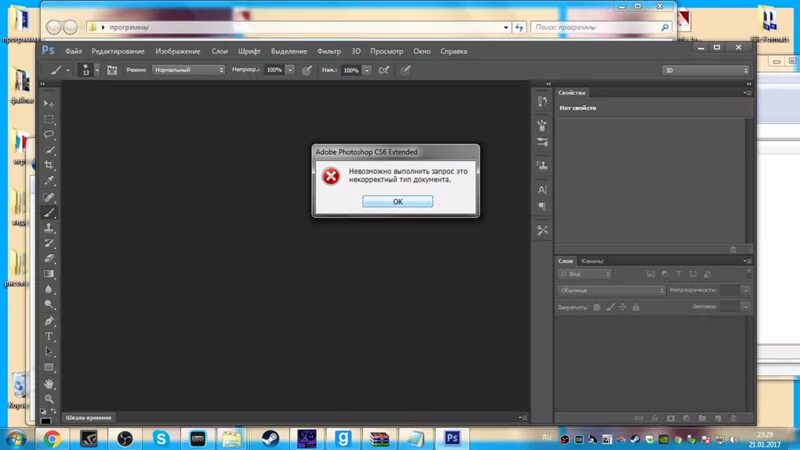Toggle lock all
800x450 pixels.
tap(636, 307)
